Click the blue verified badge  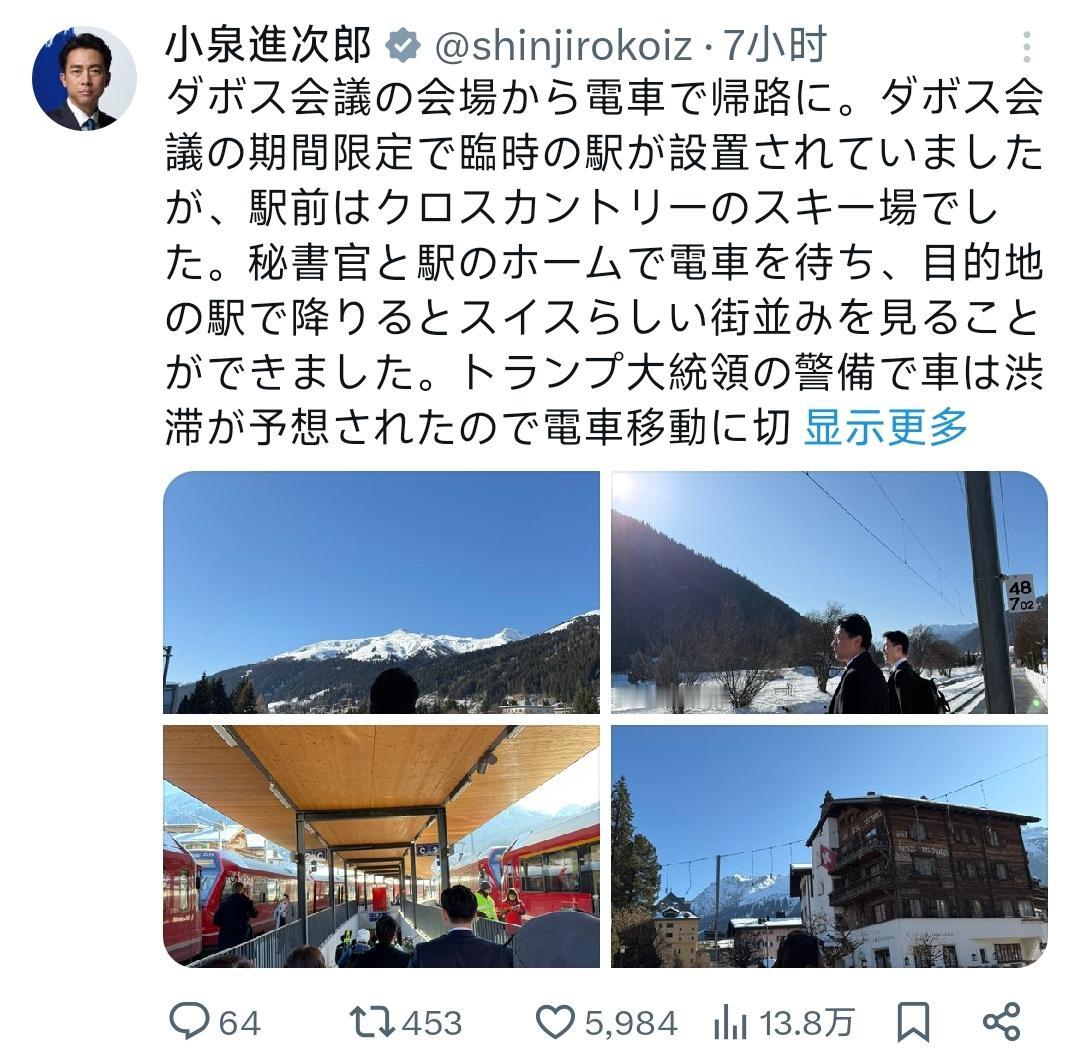pos(403,45)
